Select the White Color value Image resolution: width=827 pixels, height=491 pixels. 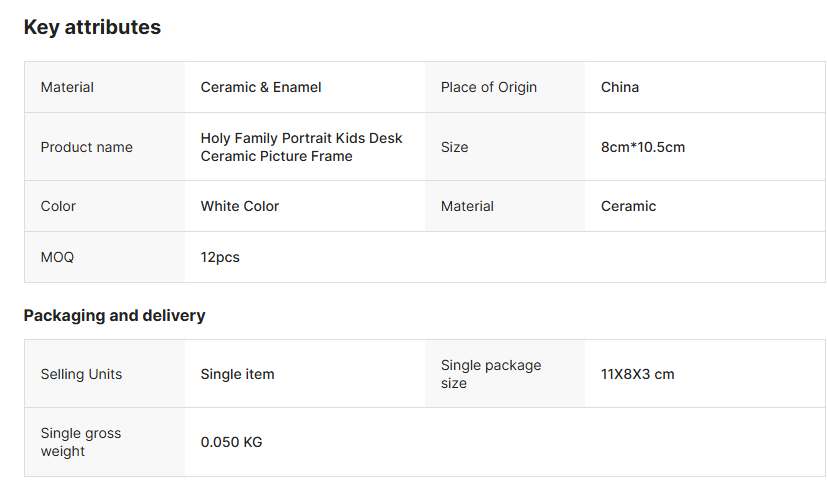240,206
